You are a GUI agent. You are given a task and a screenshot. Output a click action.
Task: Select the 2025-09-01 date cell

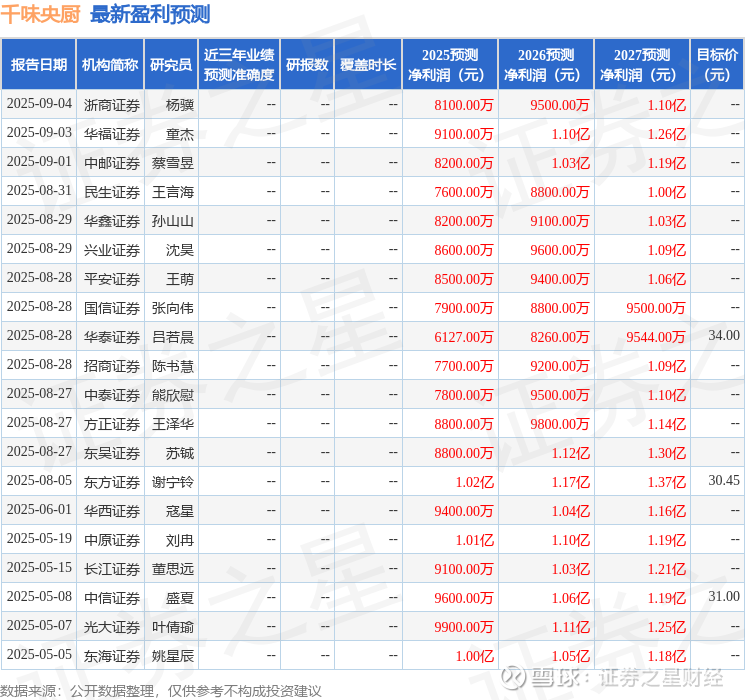(x=39, y=162)
